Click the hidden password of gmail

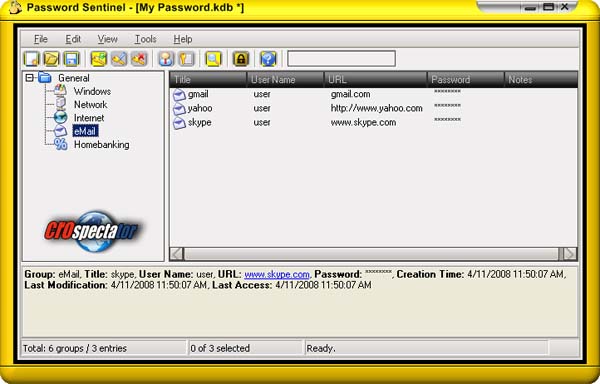click(x=447, y=92)
